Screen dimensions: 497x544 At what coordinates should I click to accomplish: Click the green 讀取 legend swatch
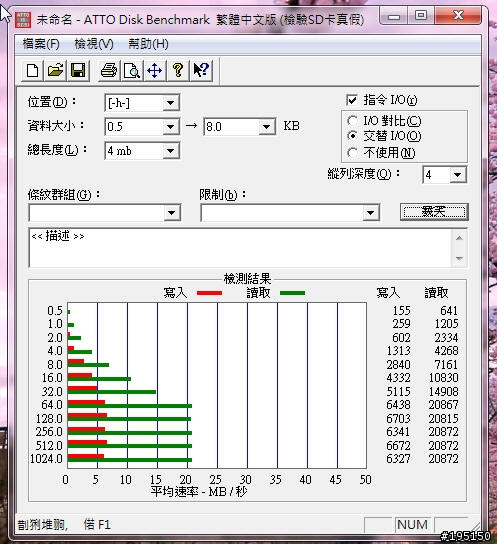pyautogui.click(x=292, y=293)
